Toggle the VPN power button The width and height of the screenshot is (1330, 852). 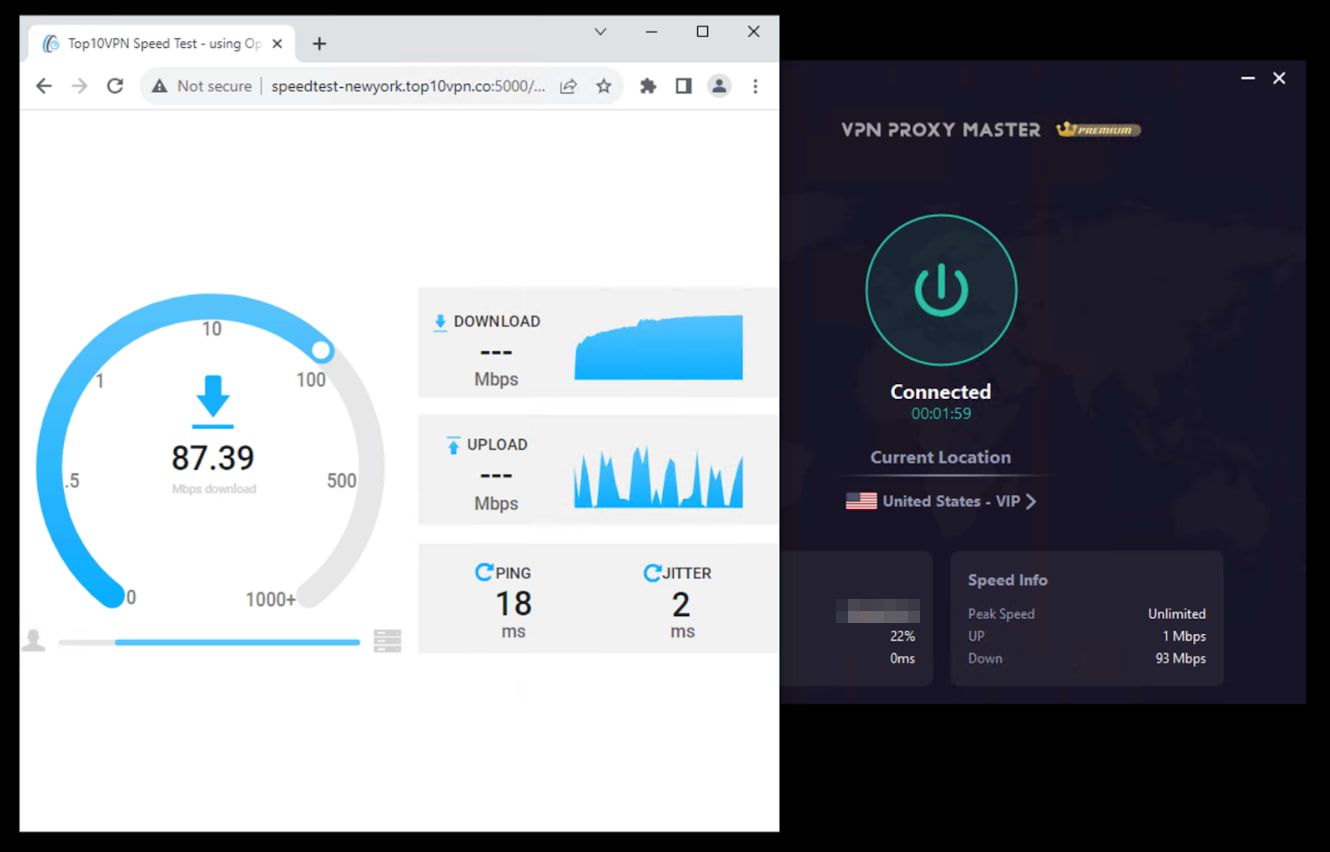(x=941, y=289)
